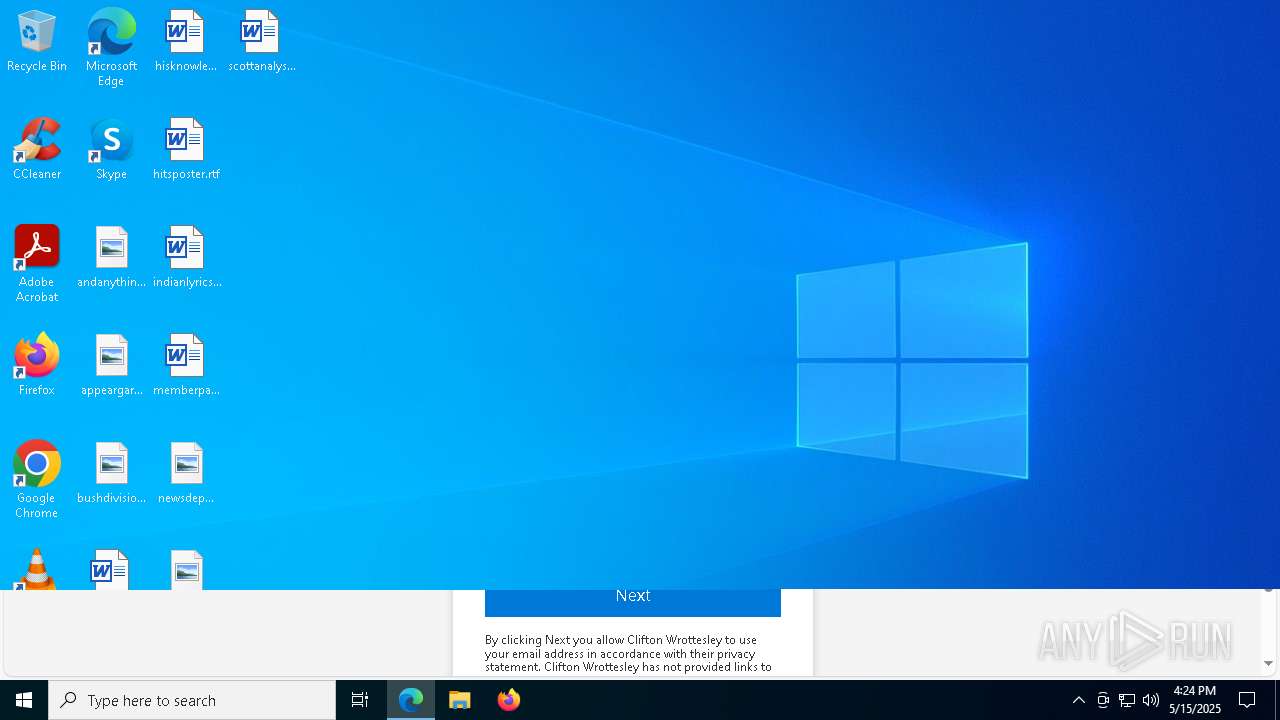This screenshot has height=720, width=1280.
Task: Open the Google Chrome desktop shortcut
Action: tap(37, 479)
